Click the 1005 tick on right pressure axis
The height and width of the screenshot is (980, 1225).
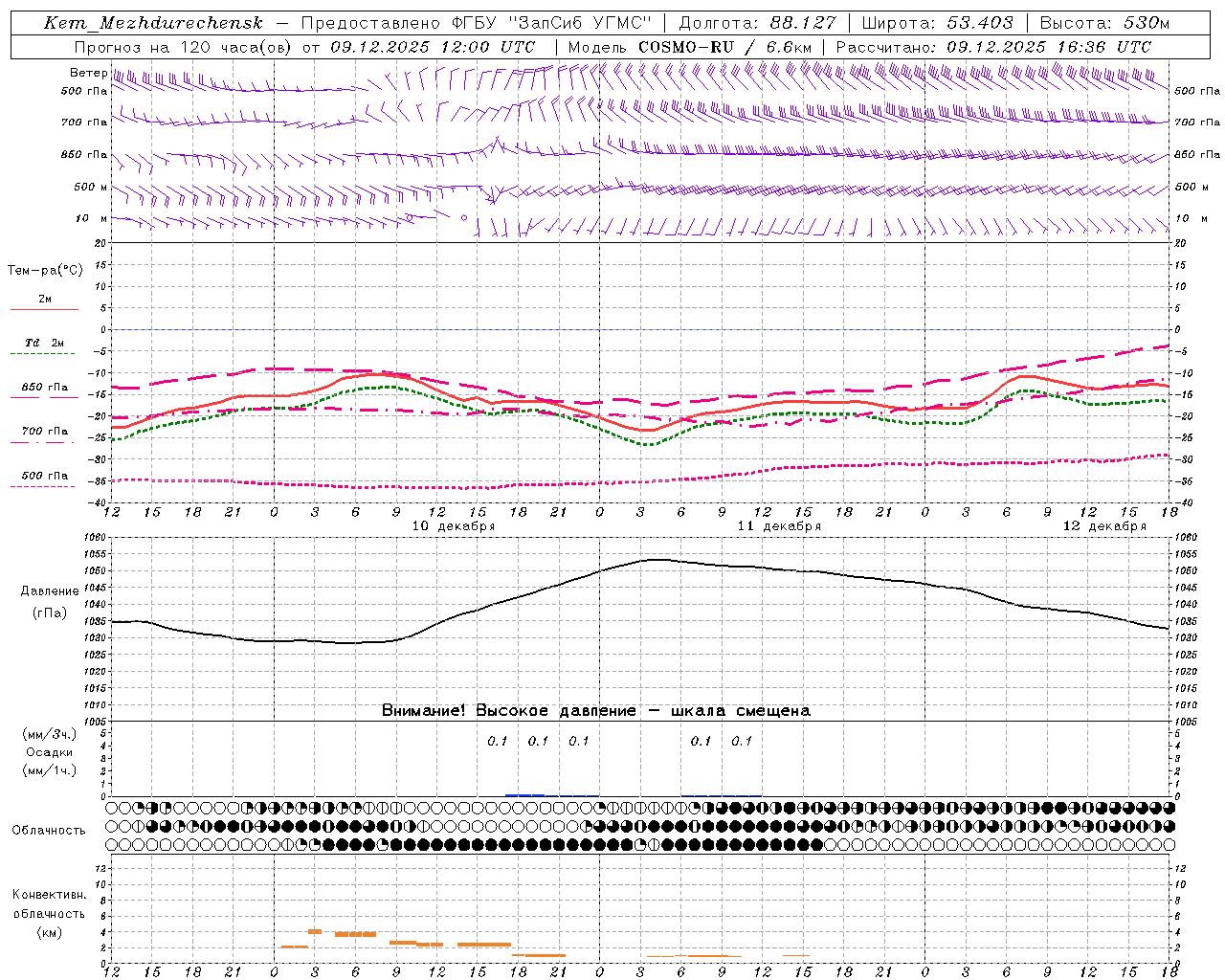[1186, 721]
